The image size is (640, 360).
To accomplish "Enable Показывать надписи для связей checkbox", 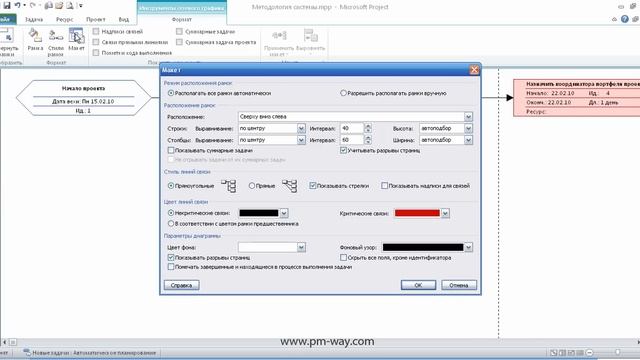I will [384, 186].
